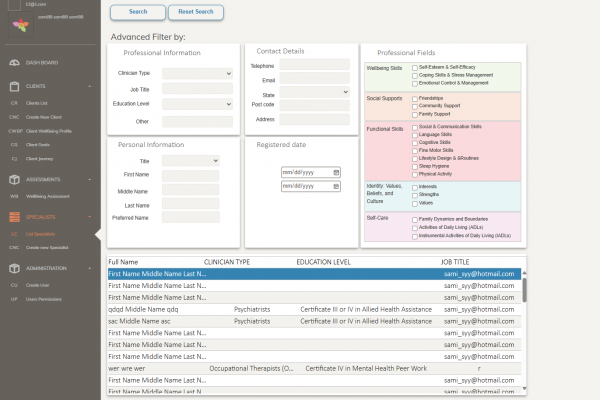Open Clients List in sidebar

point(37,103)
